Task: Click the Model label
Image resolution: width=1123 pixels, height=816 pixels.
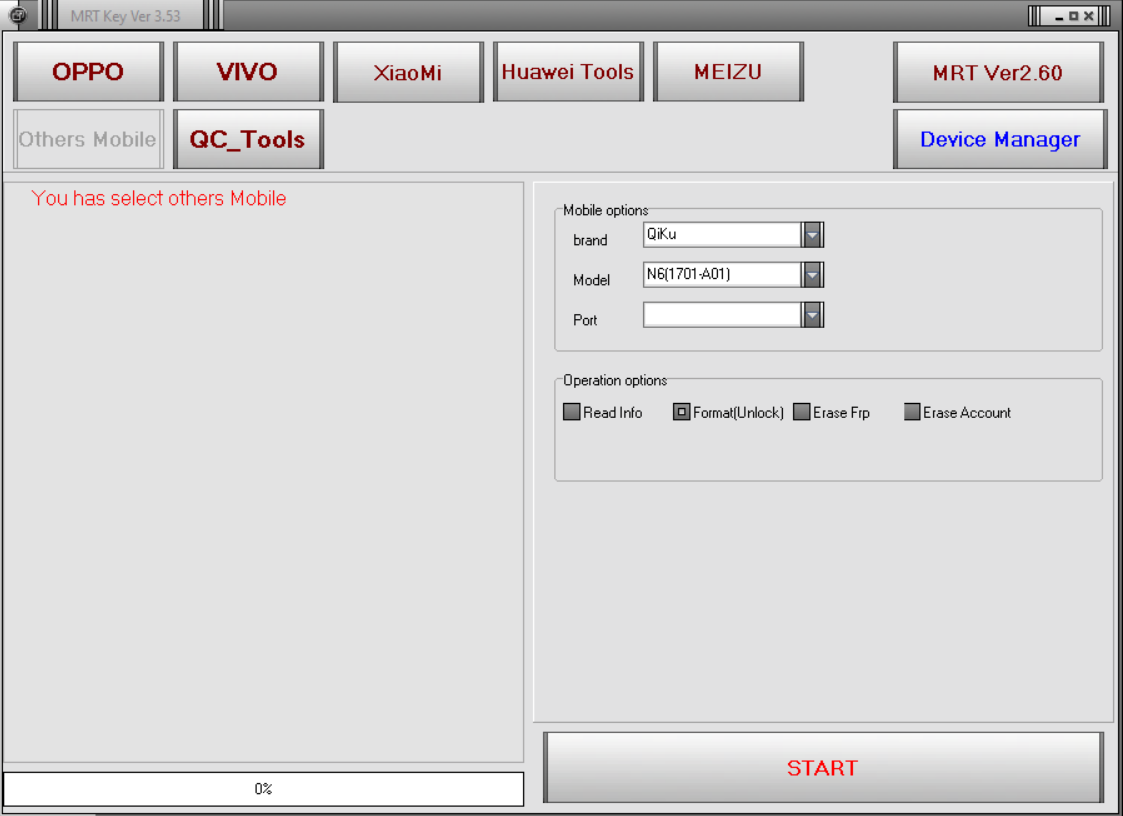Action: coord(592,280)
